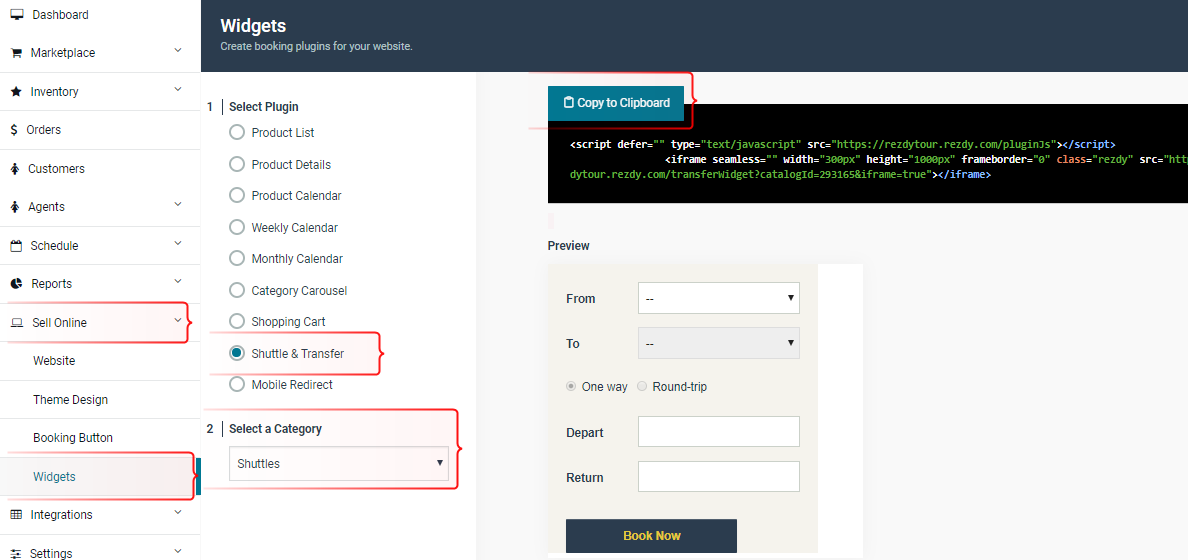1188x560 pixels.
Task: Select the Category Carousel plugin radio
Action: pyautogui.click(x=237, y=290)
